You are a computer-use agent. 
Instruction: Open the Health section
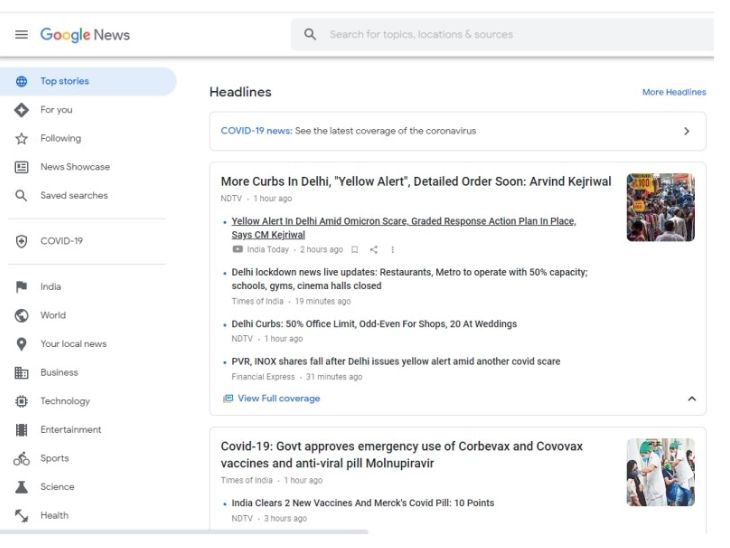[54, 515]
